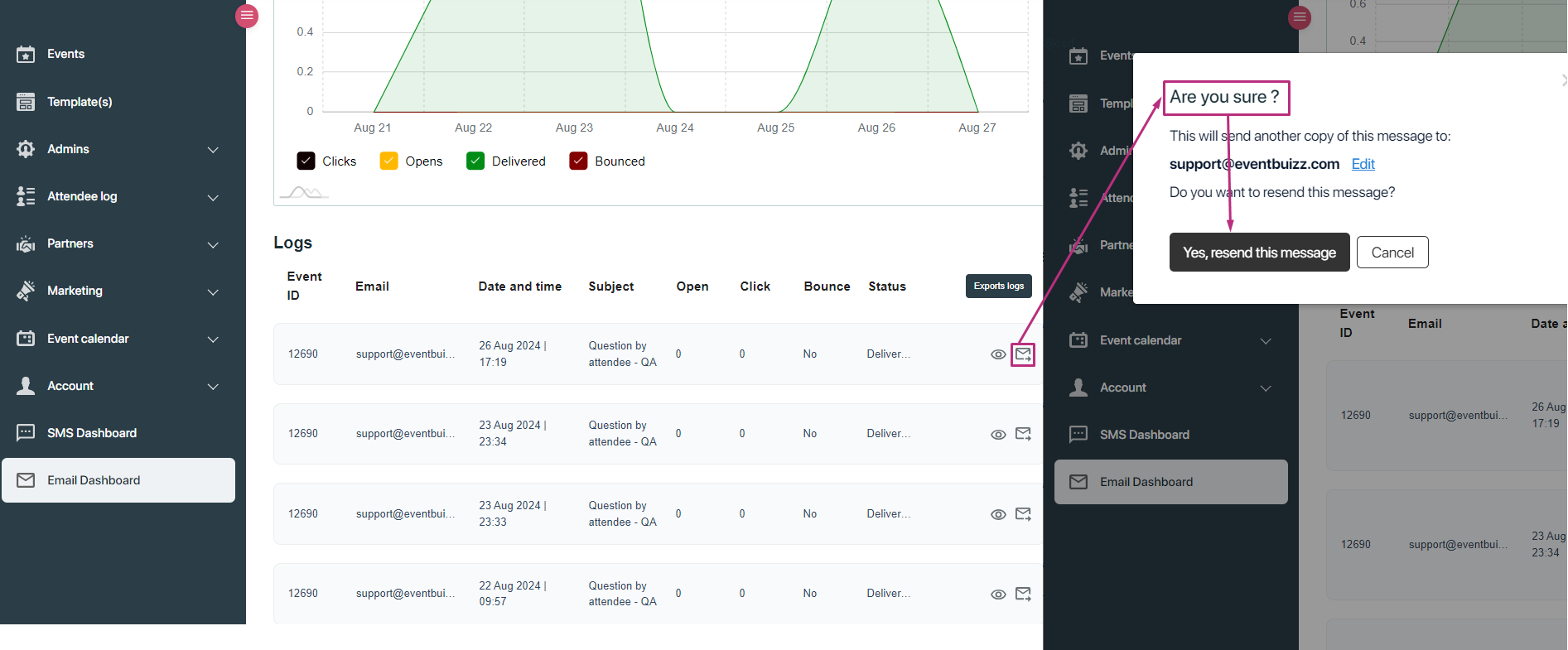Click Event calendar icon in right screenshot sidebar
The height and width of the screenshot is (650, 1568).
[x=1078, y=340]
